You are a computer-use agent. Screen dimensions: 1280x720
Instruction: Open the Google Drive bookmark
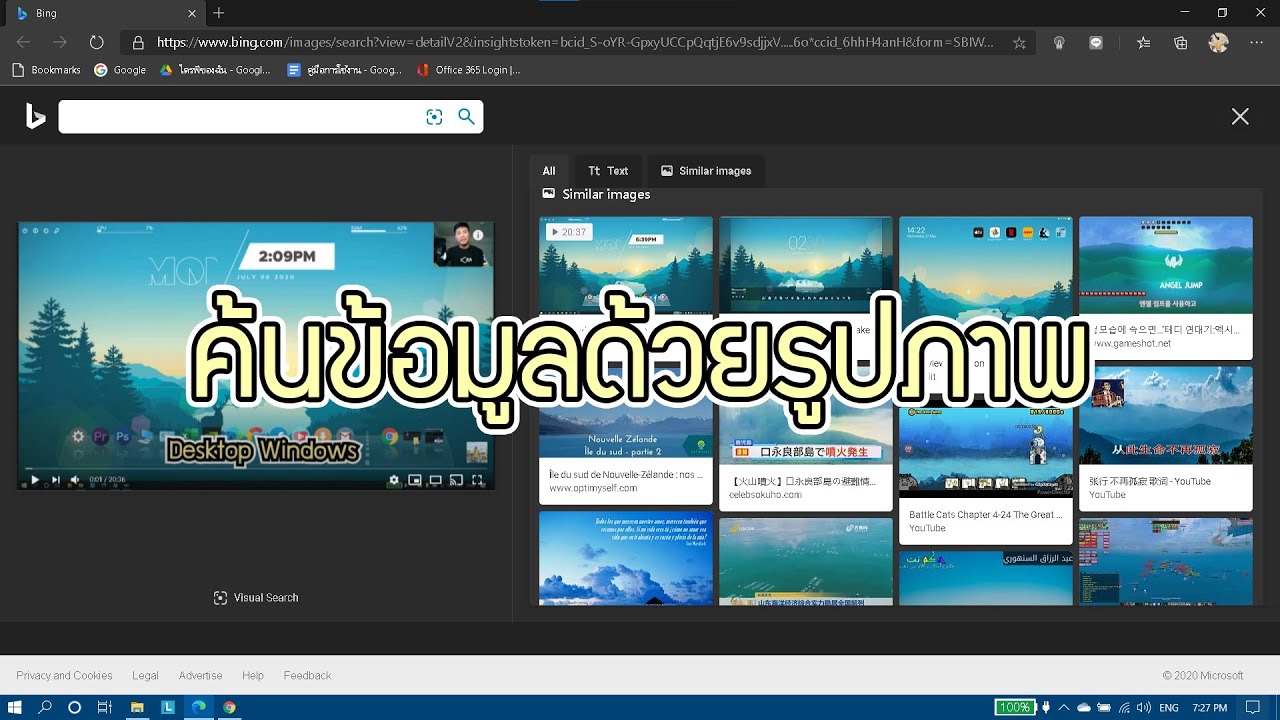pyautogui.click(x=215, y=70)
